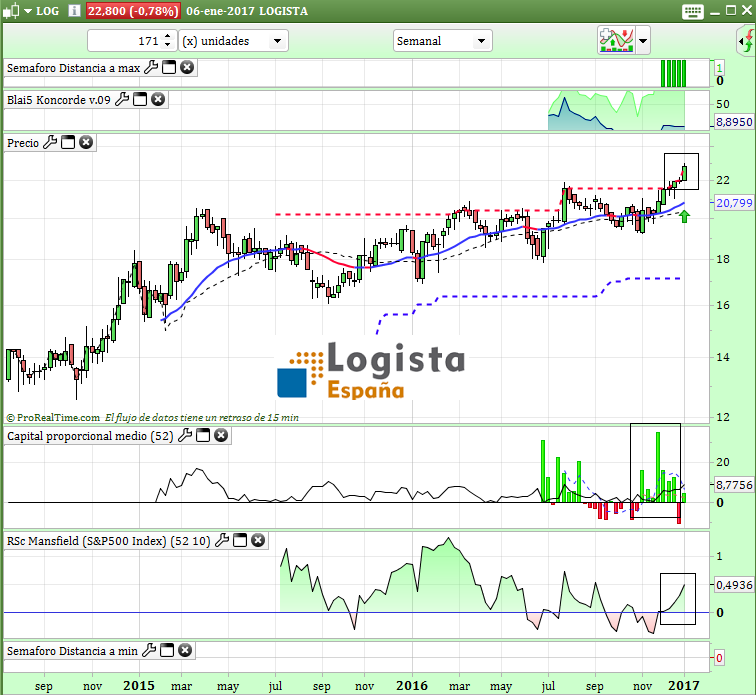Open settings wrench for RSc Mansfield panel
The height and width of the screenshot is (695, 756).
pos(222,541)
